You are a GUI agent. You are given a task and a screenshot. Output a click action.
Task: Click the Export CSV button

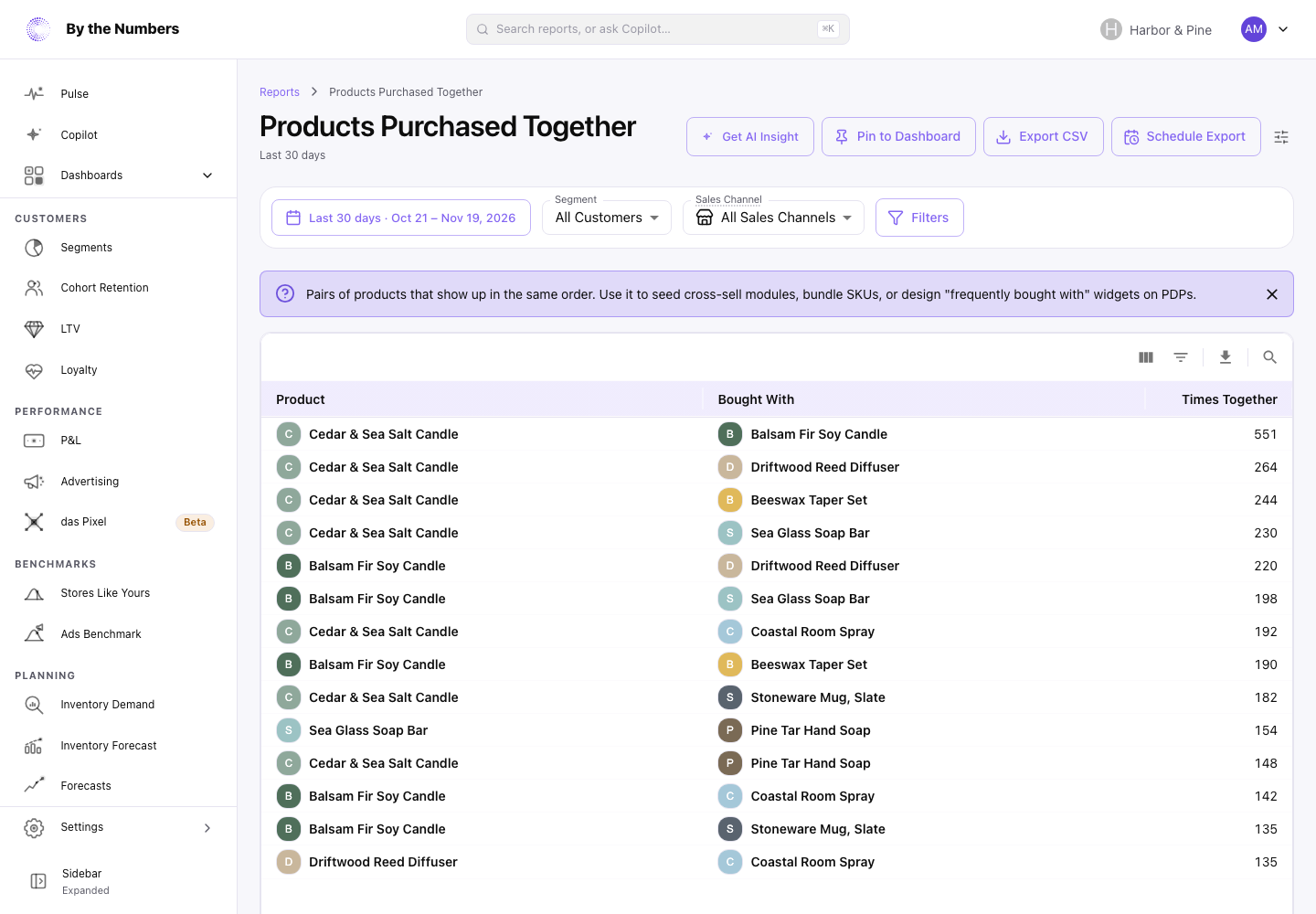click(1044, 137)
